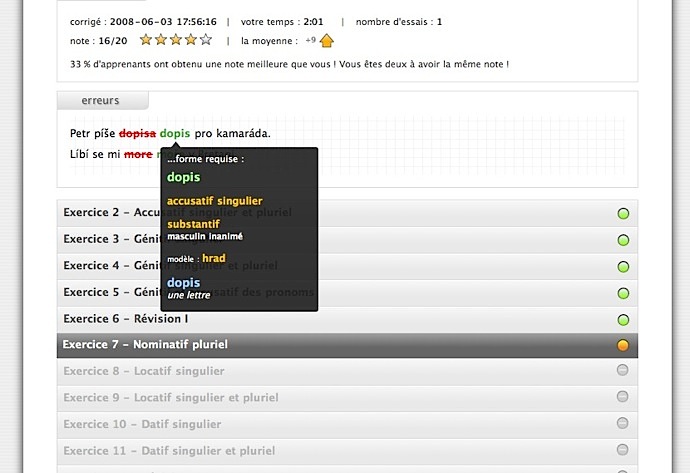Image resolution: width=690 pixels, height=473 pixels.
Task: Open Exercice 10 – Datif singulier
Action: pyautogui.click(x=347, y=425)
